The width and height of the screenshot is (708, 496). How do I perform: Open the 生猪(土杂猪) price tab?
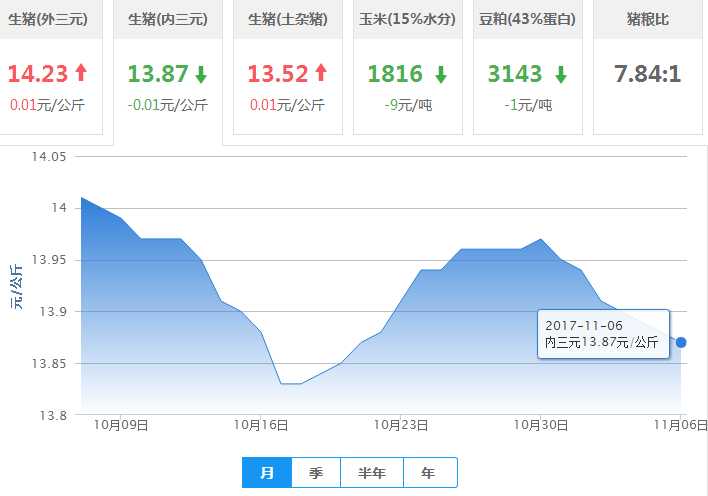288,19
